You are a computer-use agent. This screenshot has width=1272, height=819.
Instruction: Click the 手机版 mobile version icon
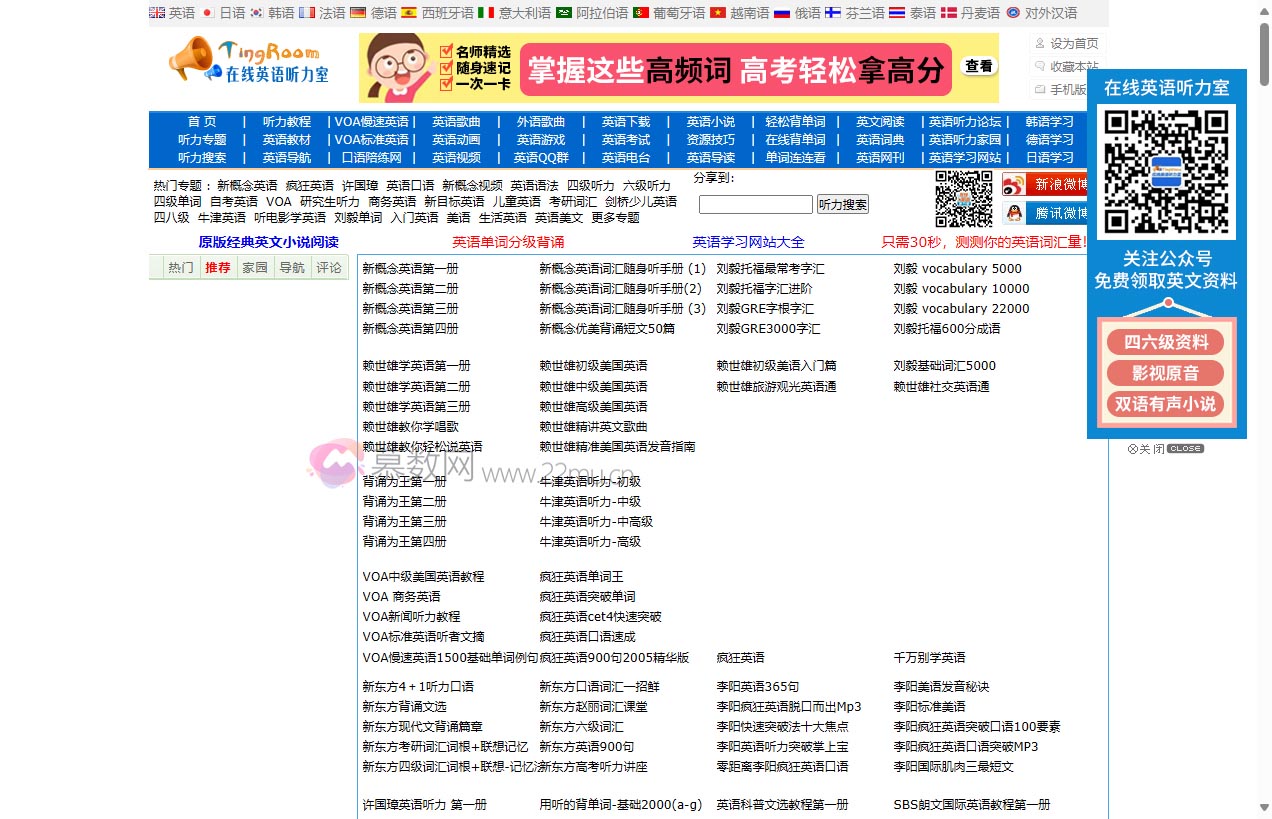click(1040, 89)
